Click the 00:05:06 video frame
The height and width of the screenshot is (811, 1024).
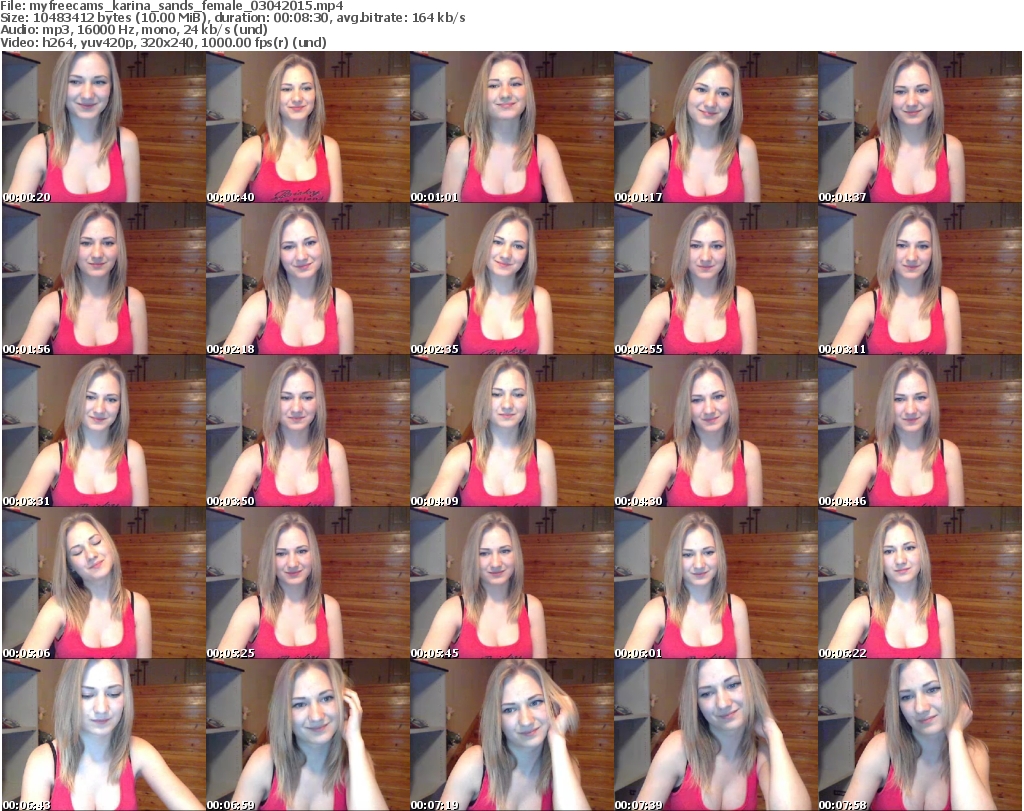[104, 583]
